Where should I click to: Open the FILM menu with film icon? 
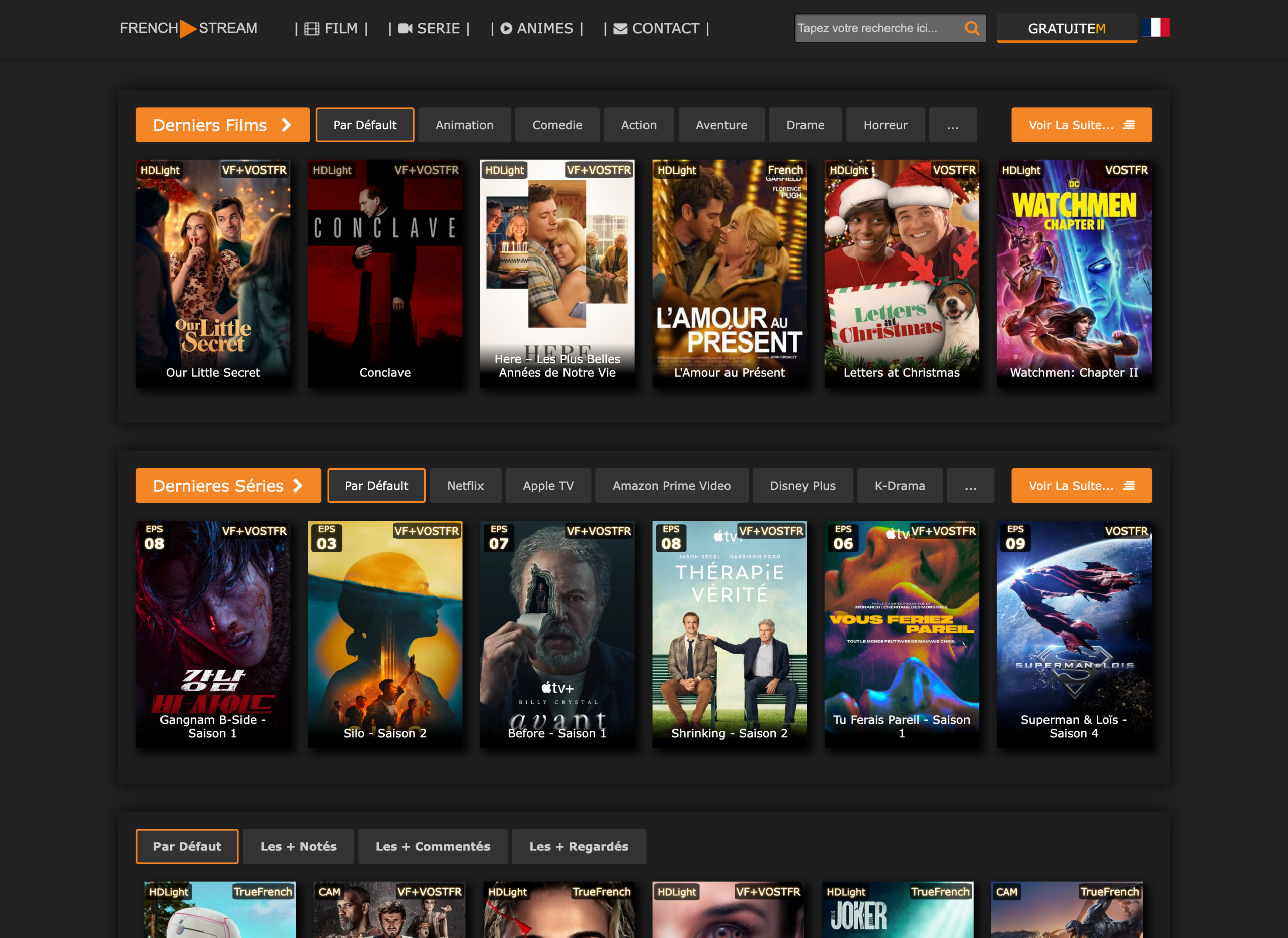click(x=332, y=28)
